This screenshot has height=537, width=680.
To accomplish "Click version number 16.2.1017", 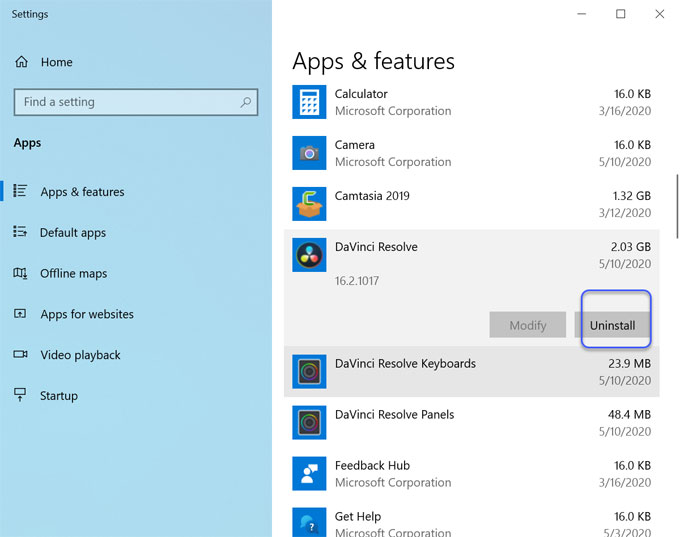I will [357, 281].
